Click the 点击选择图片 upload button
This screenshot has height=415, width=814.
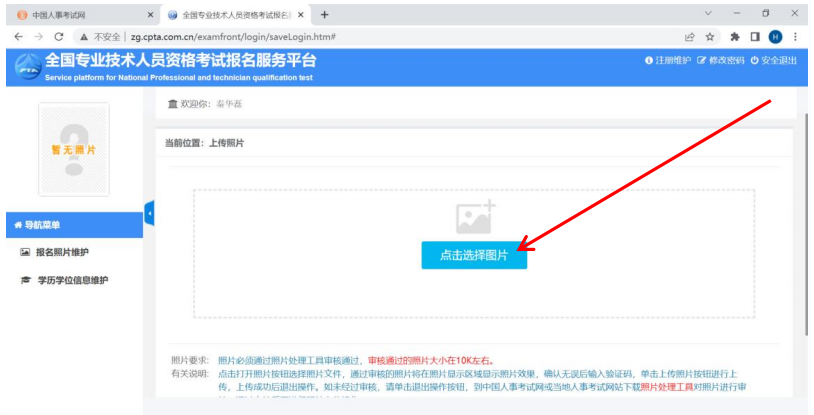474,255
